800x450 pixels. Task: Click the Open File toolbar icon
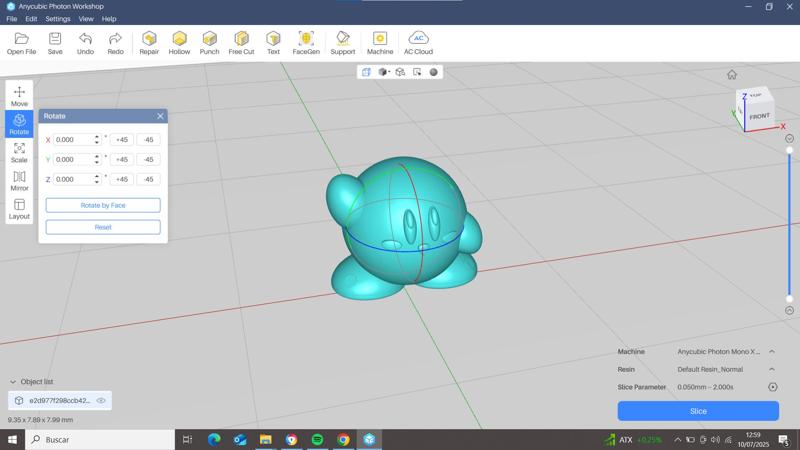pos(21,43)
